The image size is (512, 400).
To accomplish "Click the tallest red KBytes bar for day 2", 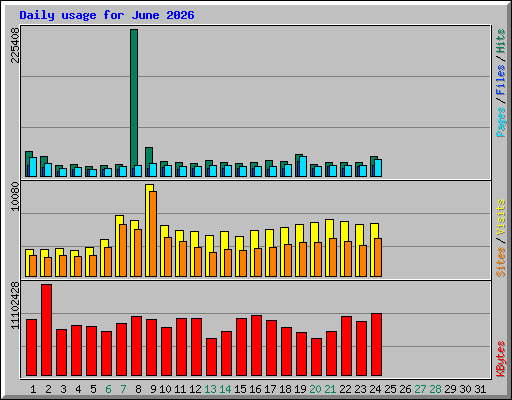I will tap(46, 330).
